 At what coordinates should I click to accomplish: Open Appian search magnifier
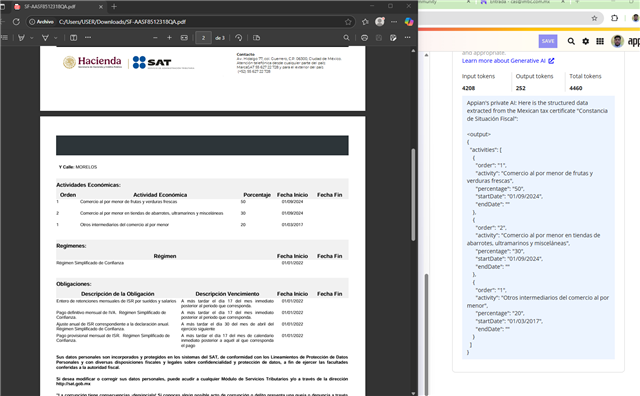click(571, 41)
